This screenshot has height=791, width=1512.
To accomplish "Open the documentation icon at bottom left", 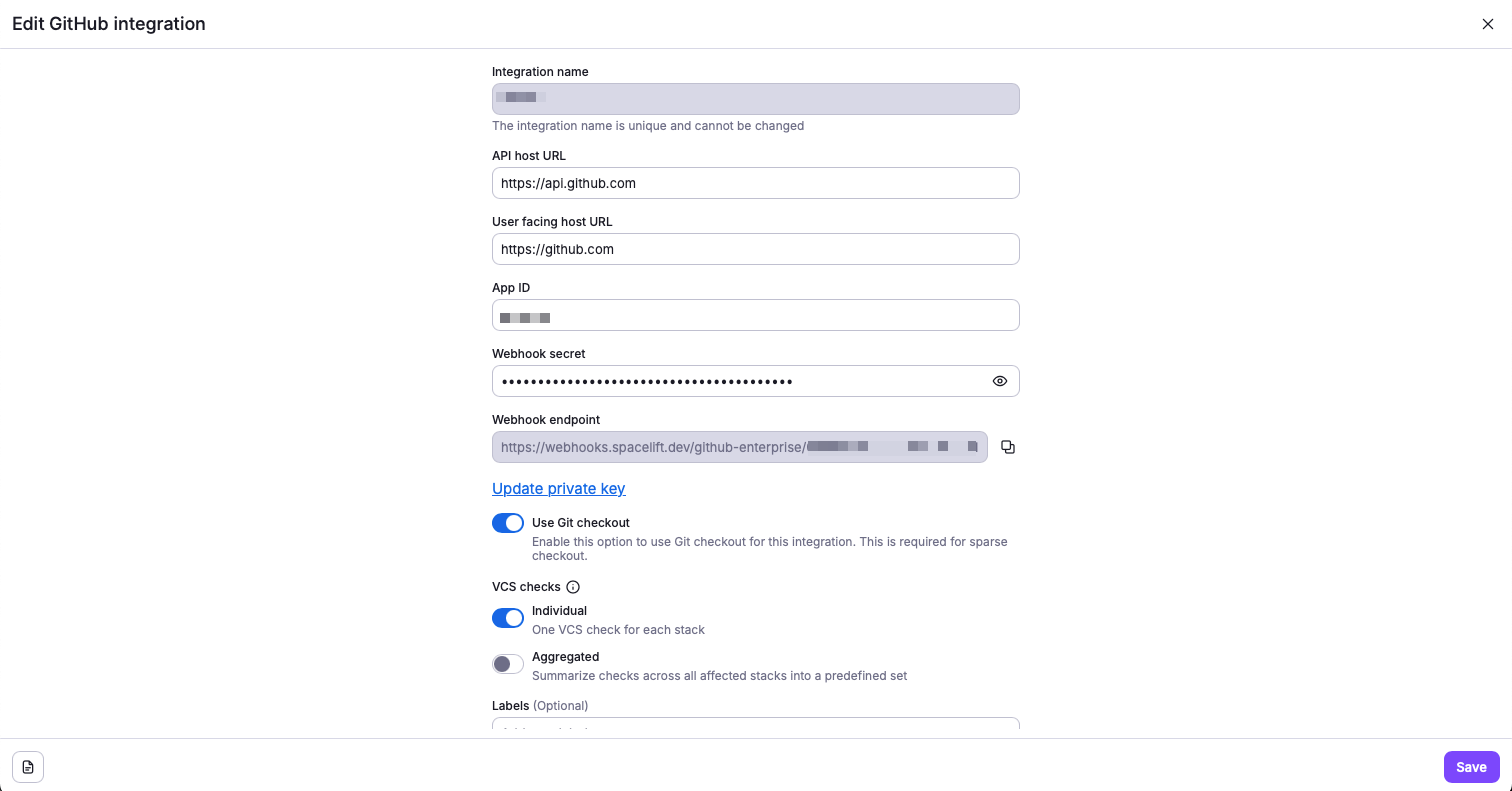I will point(28,767).
